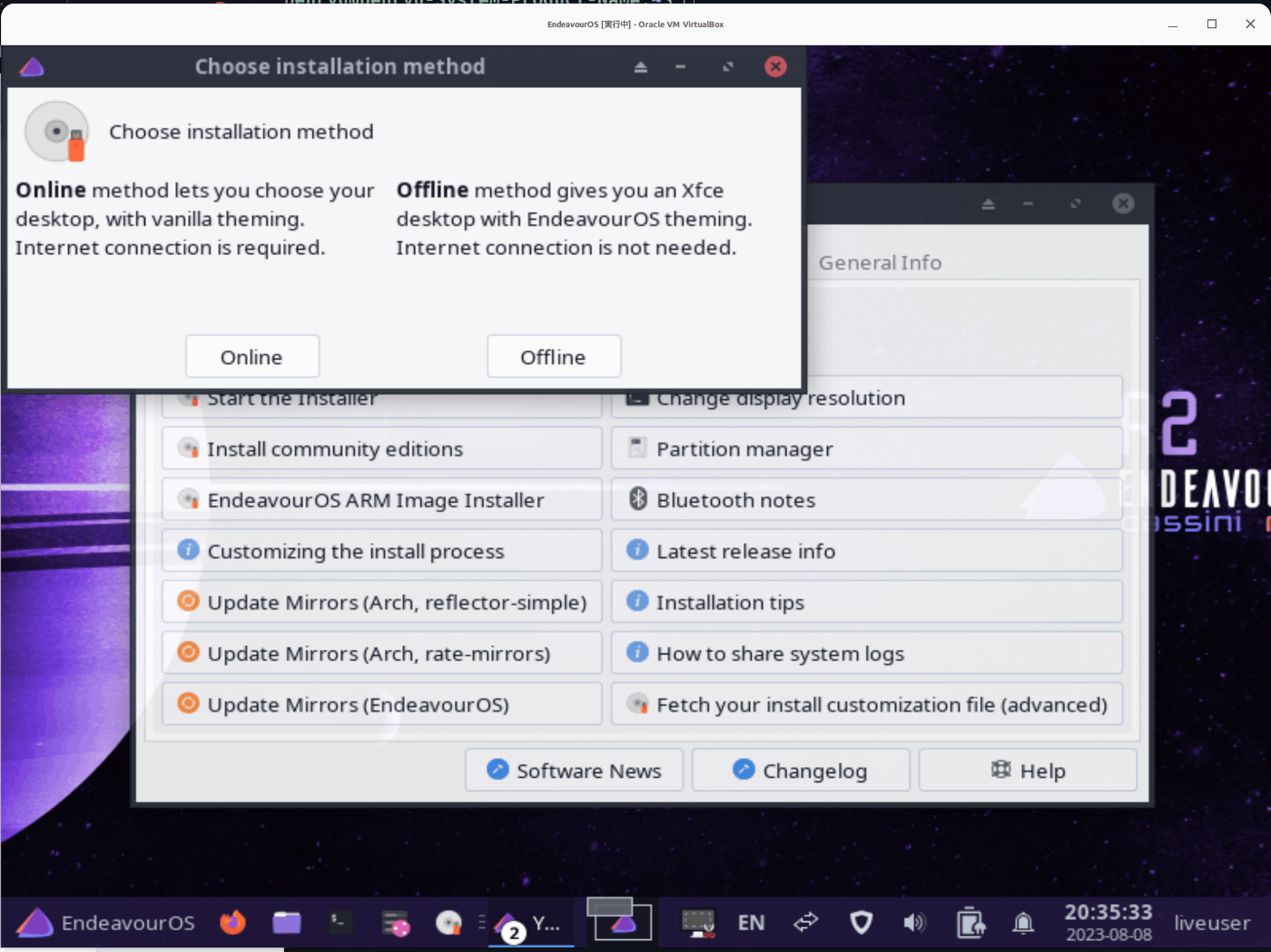This screenshot has width=1271, height=952.
Task: Open EN keyboard layout indicator
Action: 751,923
